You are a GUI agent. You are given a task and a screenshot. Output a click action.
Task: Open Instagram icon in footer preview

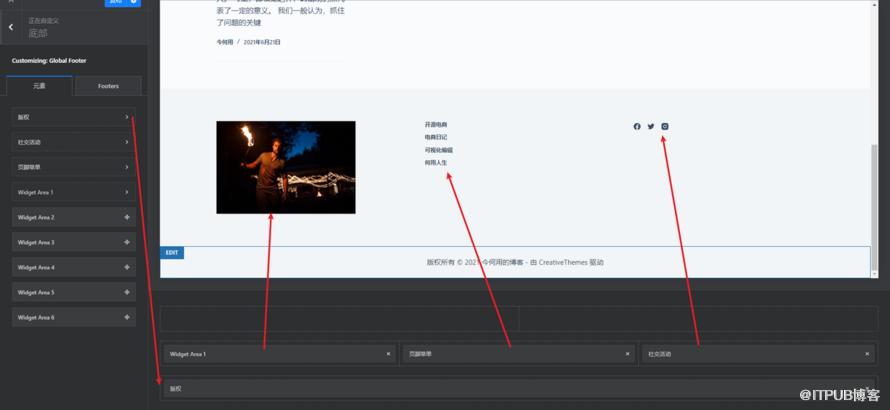click(665, 127)
